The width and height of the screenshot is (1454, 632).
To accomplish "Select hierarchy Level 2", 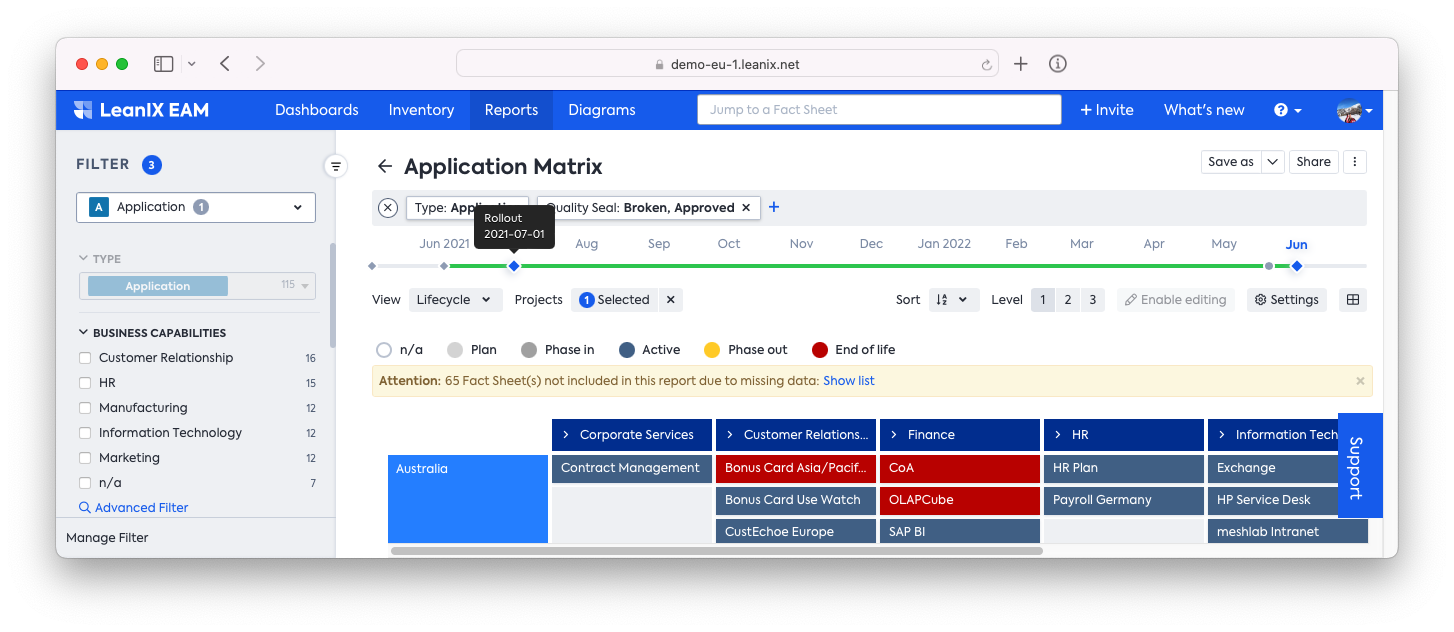I will click(1068, 300).
